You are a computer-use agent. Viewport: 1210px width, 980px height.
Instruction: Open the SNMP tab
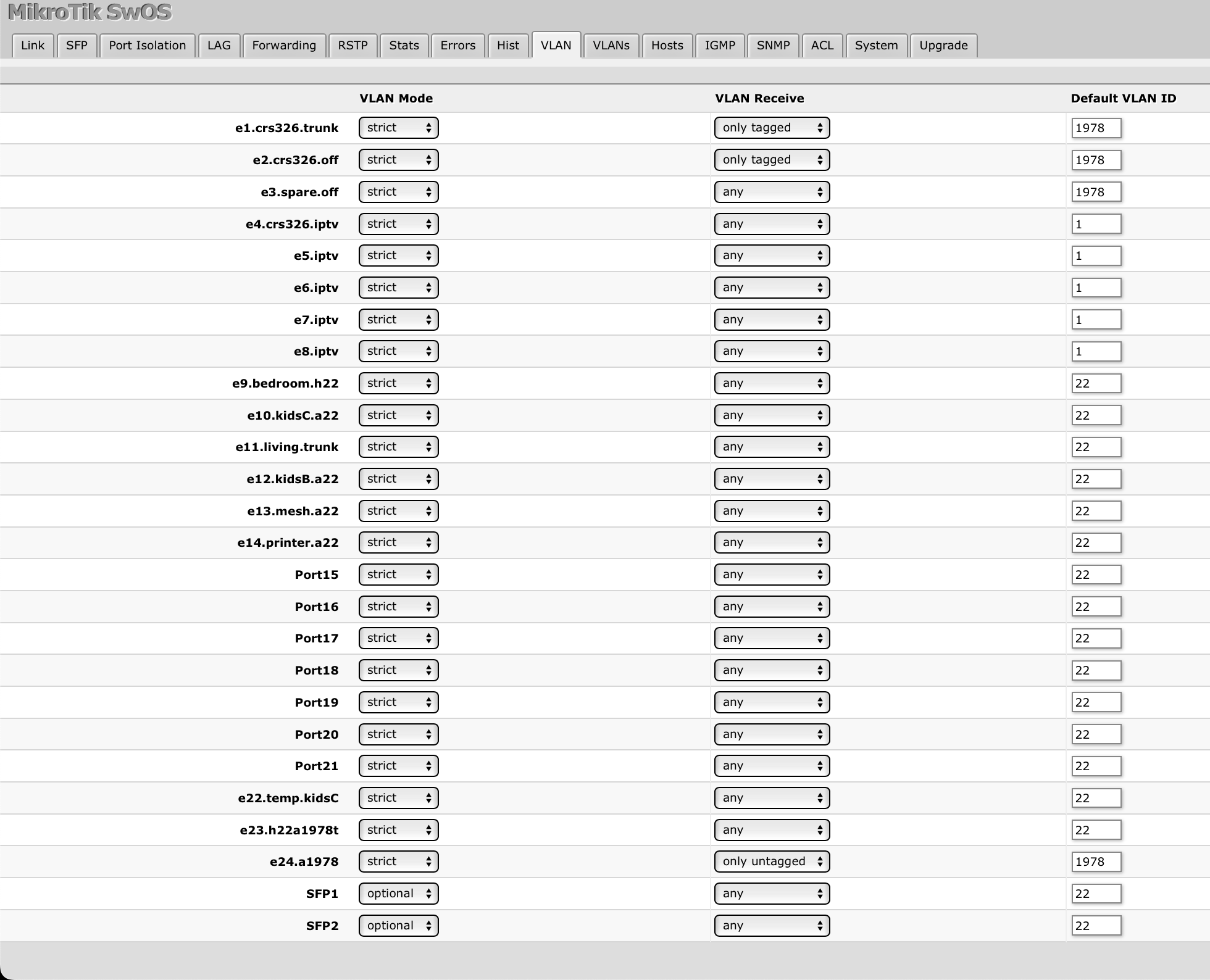773,46
